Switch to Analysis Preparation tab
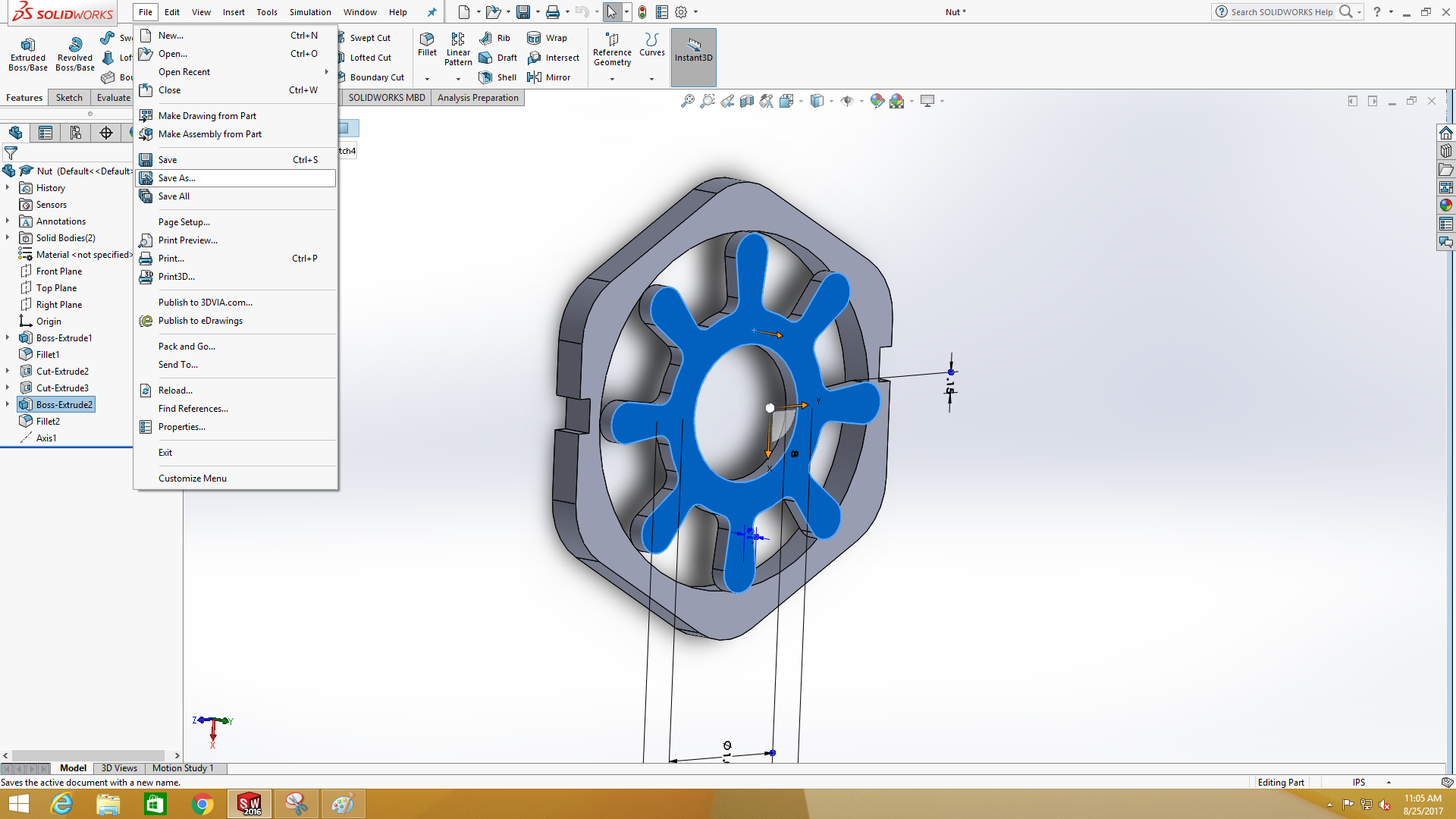 point(478,98)
